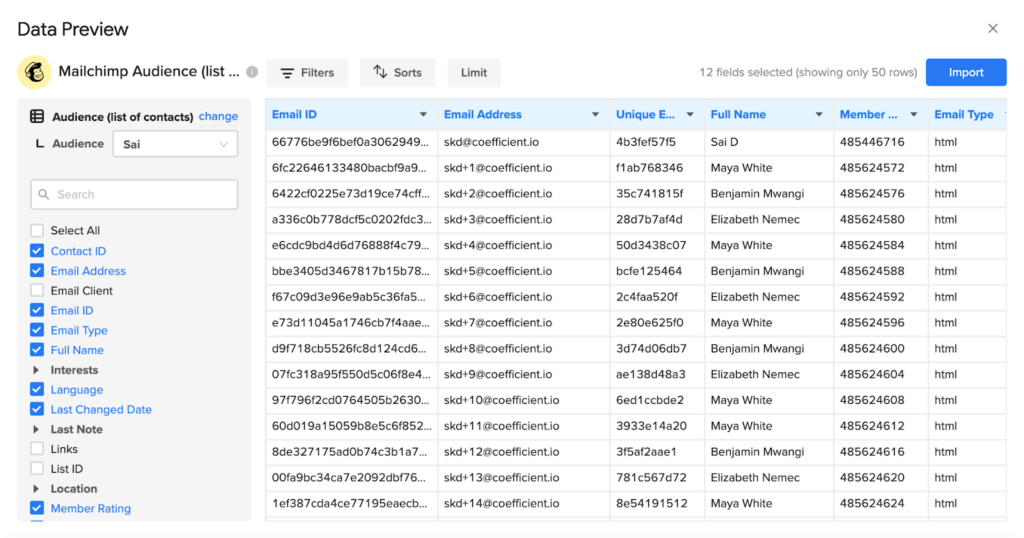This screenshot has width=1024, height=538.
Task: Click the Mailchimp logo icon
Action: coord(34,72)
